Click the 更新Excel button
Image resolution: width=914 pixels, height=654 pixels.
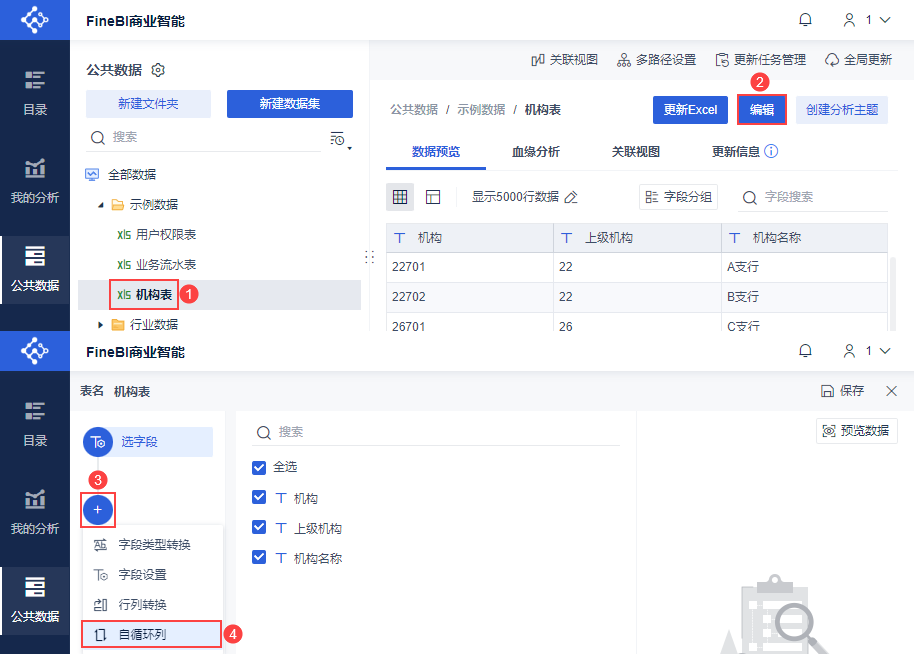tap(690, 110)
